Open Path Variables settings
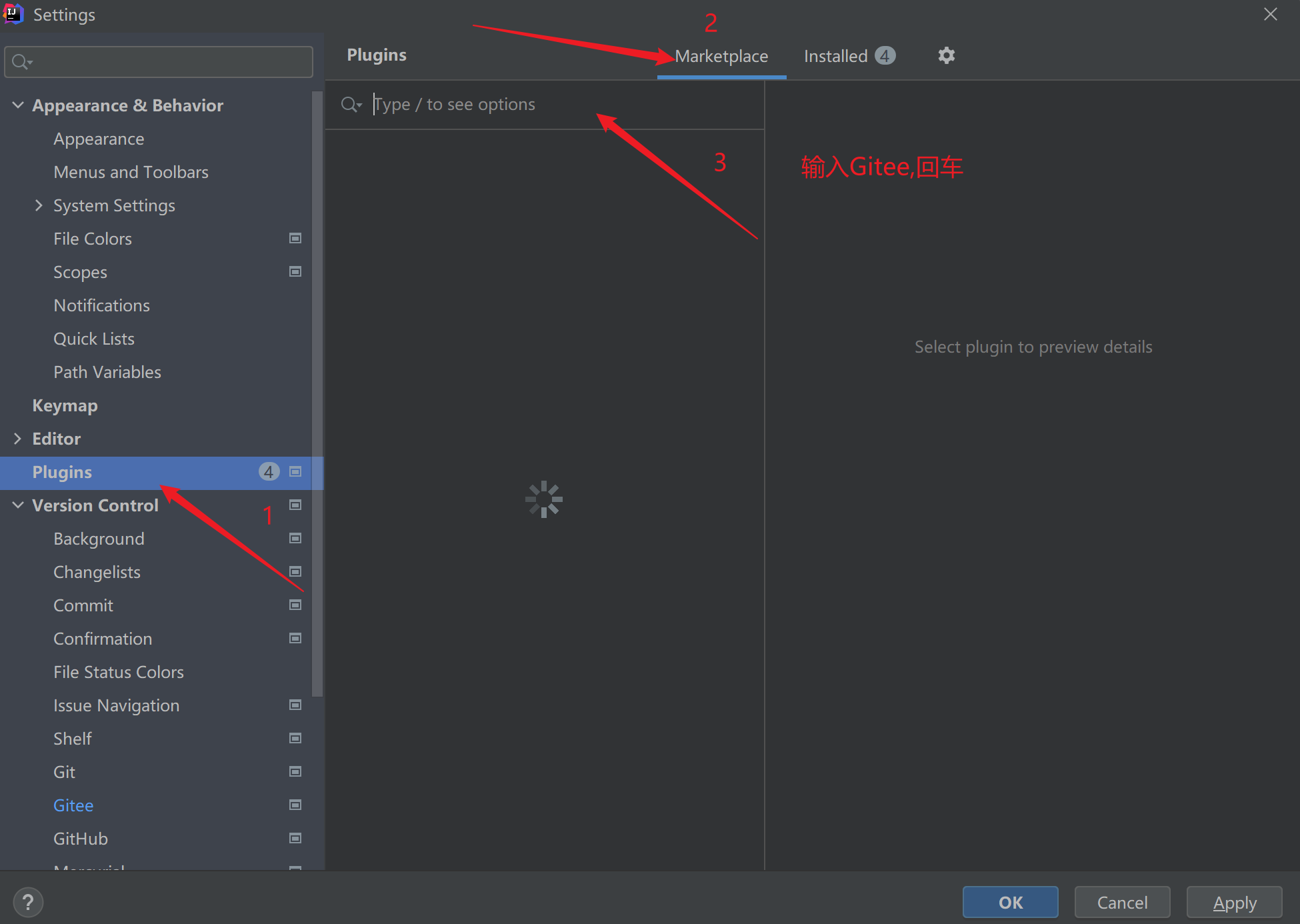The image size is (1300, 924). (107, 372)
